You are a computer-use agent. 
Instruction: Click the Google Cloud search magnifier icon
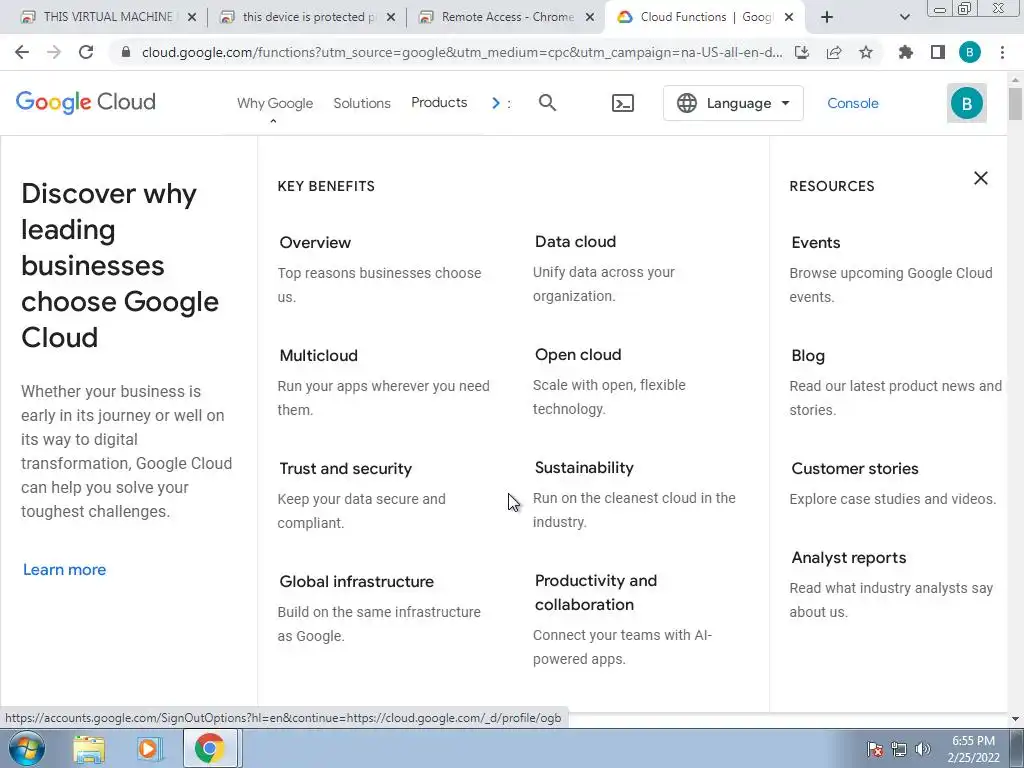[547, 103]
